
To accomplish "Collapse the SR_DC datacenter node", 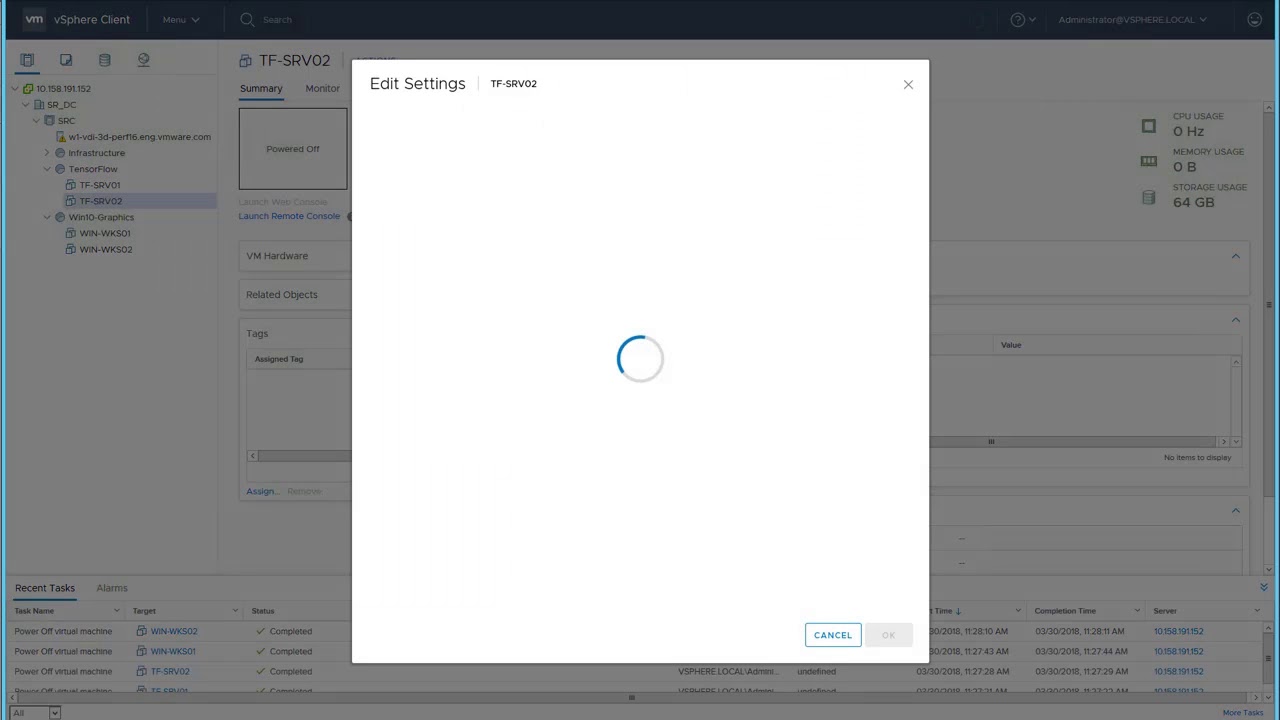I will pos(26,105).
